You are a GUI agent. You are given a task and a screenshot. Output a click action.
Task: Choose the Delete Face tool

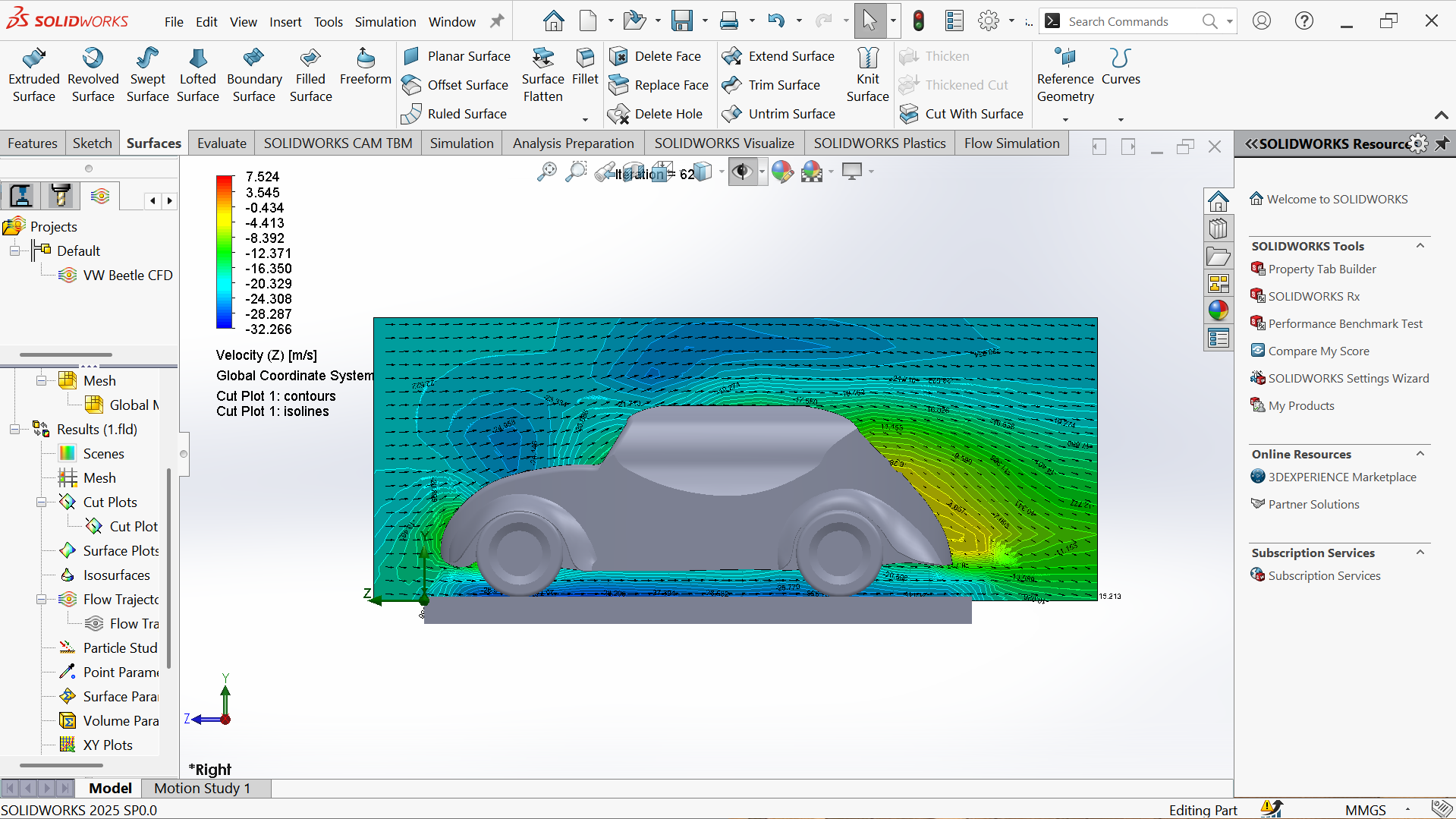click(656, 56)
